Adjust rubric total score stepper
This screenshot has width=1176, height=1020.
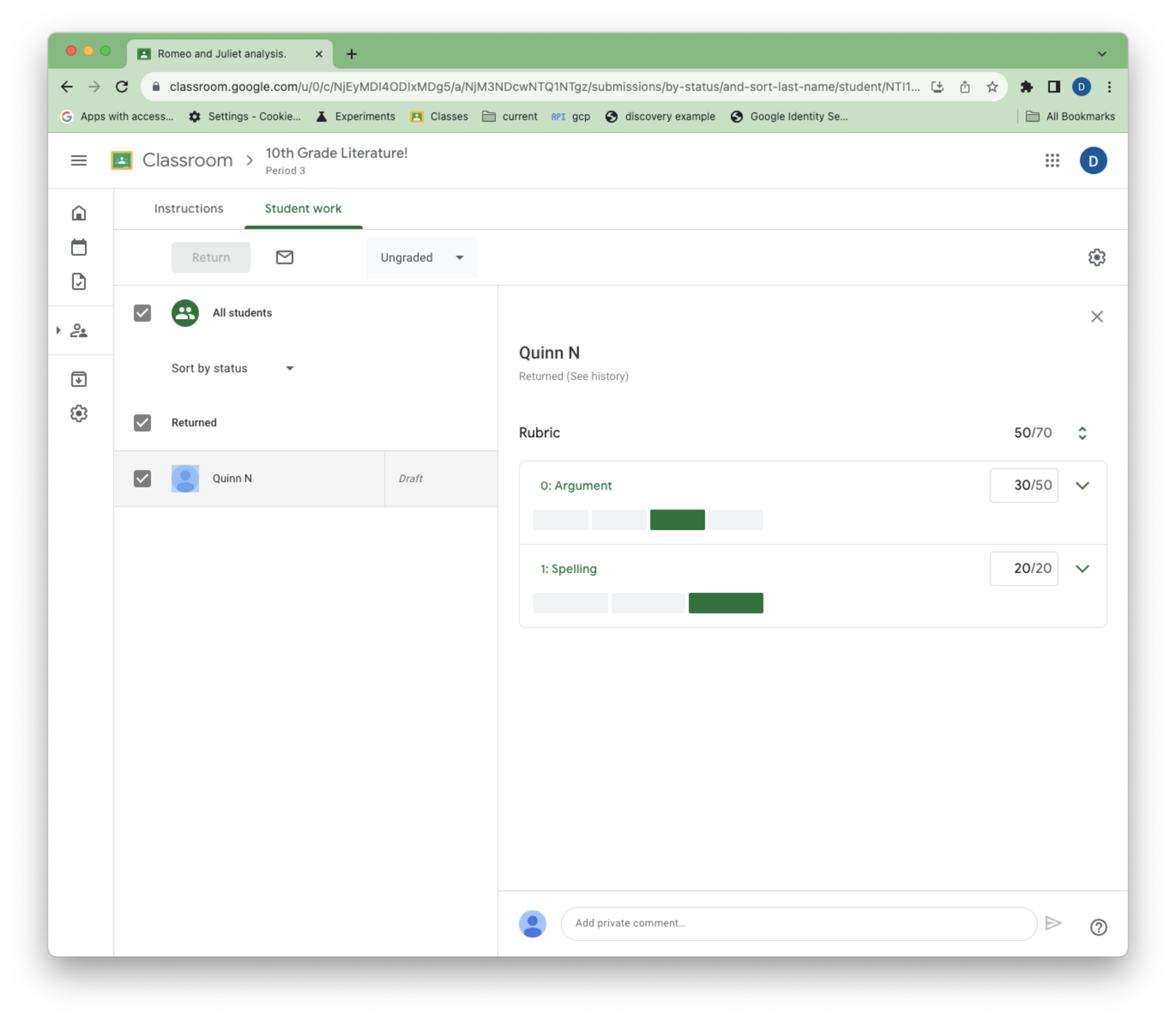(1082, 432)
